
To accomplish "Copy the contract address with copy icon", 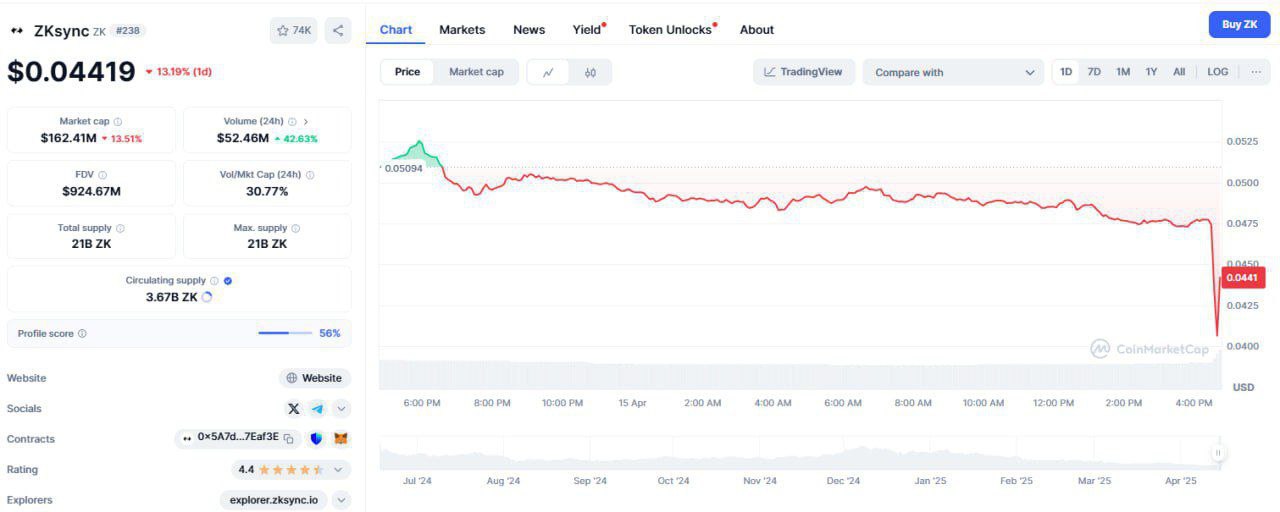I will (x=288, y=438).
